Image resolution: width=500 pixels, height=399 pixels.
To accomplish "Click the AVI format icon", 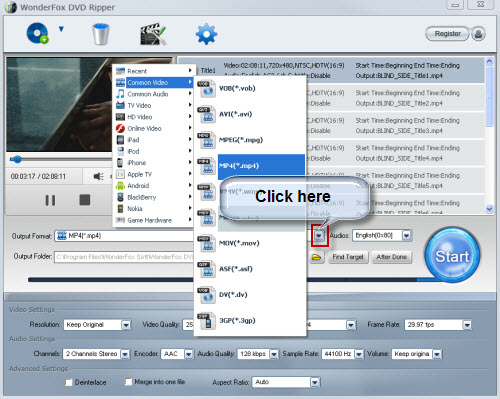I will 206,114.
